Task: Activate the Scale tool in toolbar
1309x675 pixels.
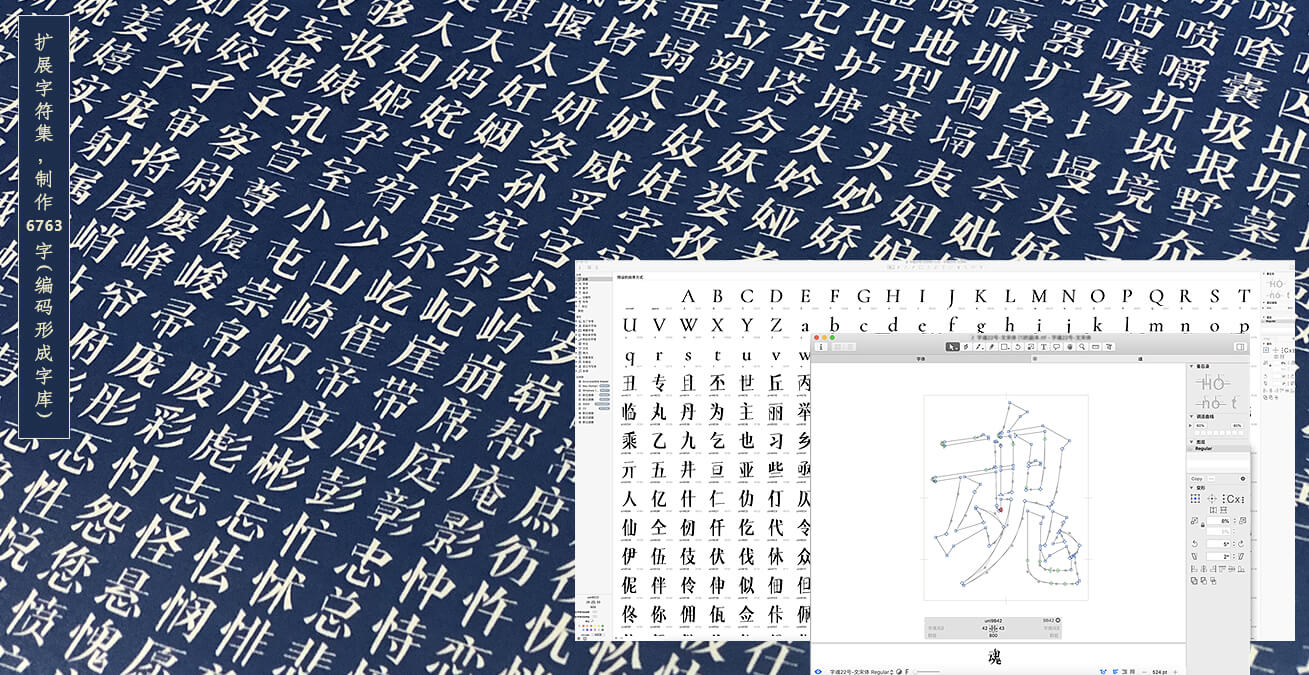Action: click(1031, 347)
